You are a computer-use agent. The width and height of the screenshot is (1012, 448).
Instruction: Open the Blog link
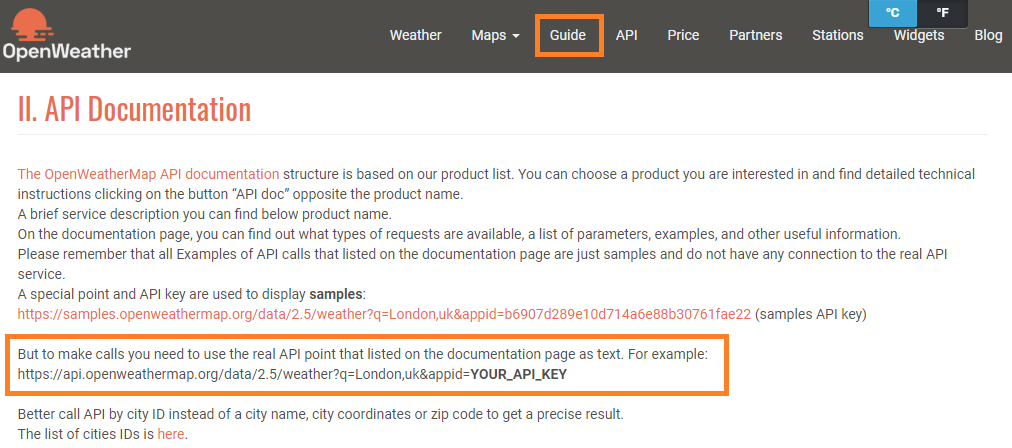coord(988,36)
